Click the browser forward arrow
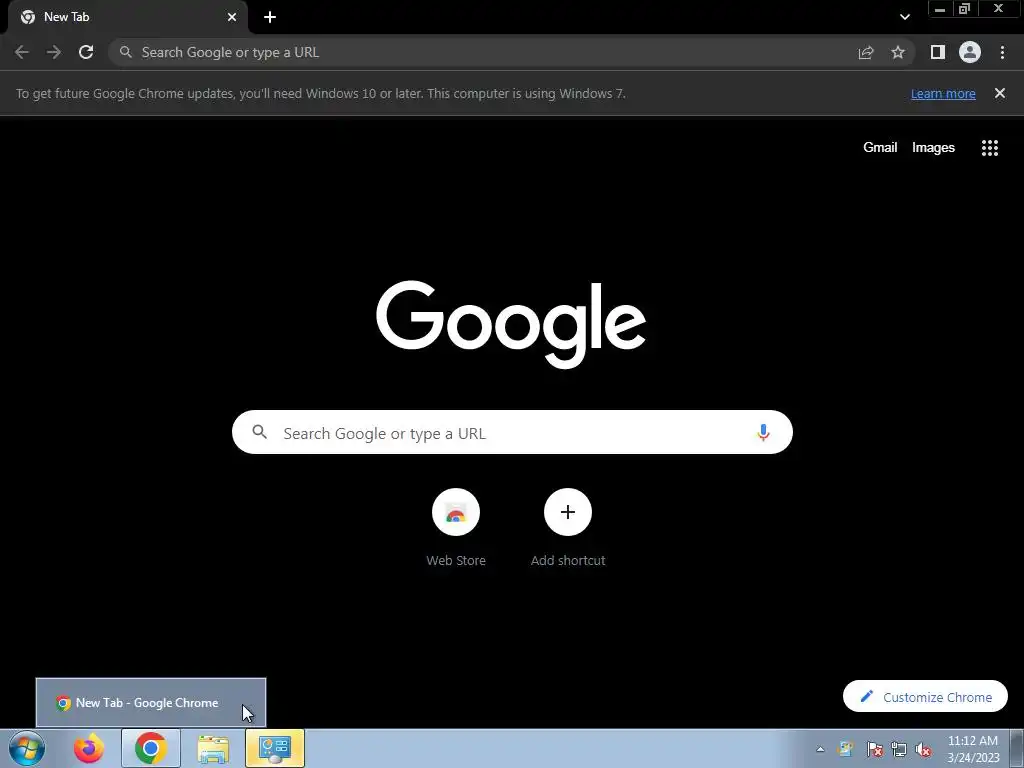 pos(54,52)
